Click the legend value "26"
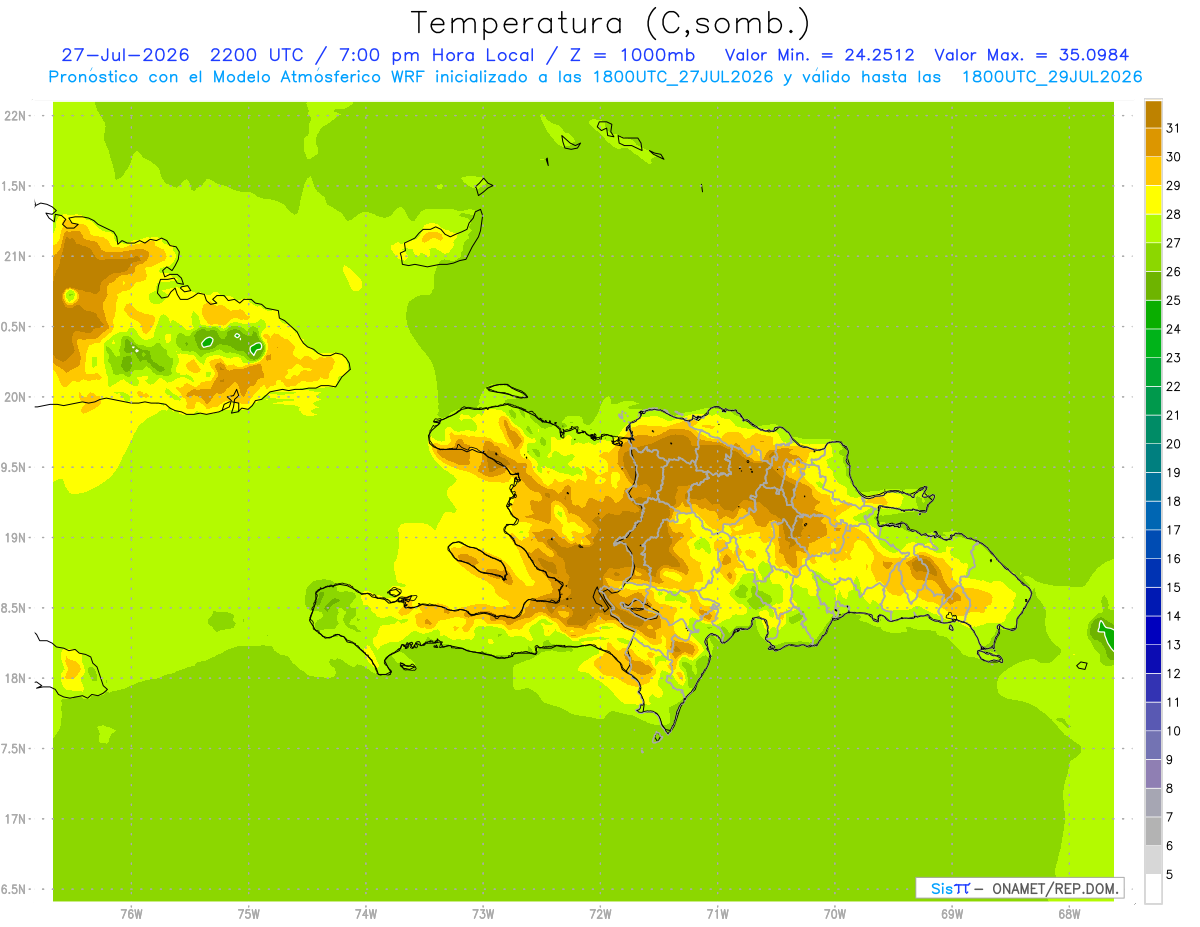The image size is (1200, 927). 1173,271
